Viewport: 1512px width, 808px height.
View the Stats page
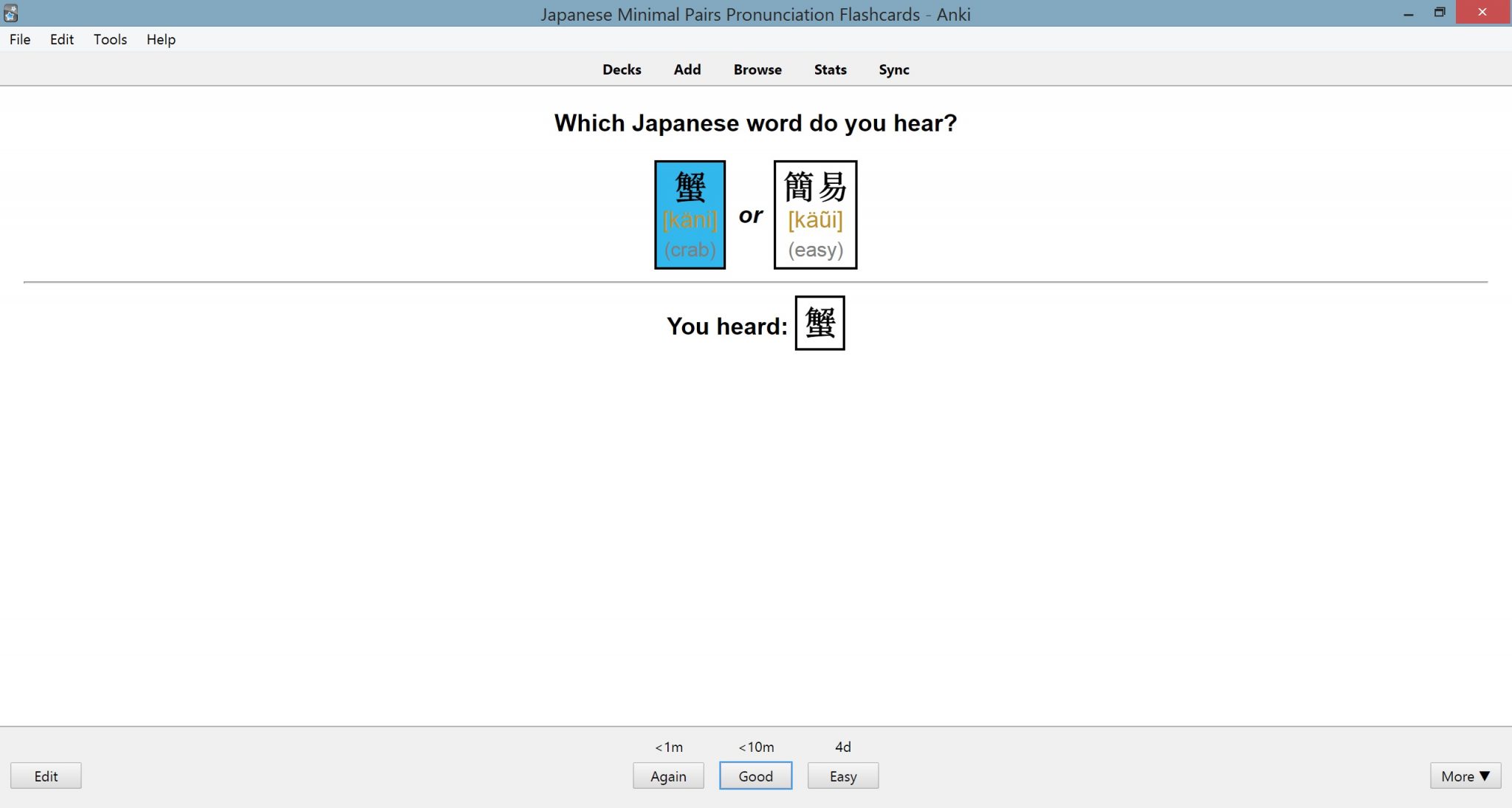tap(829, 69)
